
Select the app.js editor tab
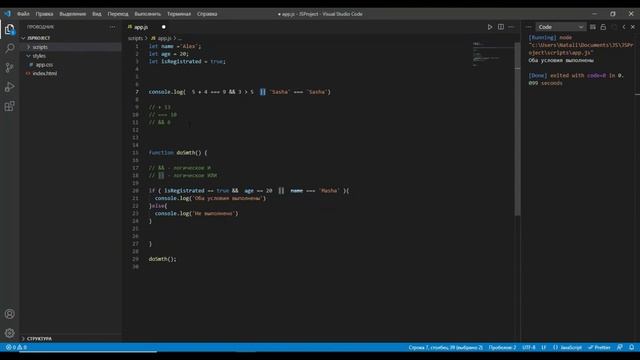click(141, 27)
